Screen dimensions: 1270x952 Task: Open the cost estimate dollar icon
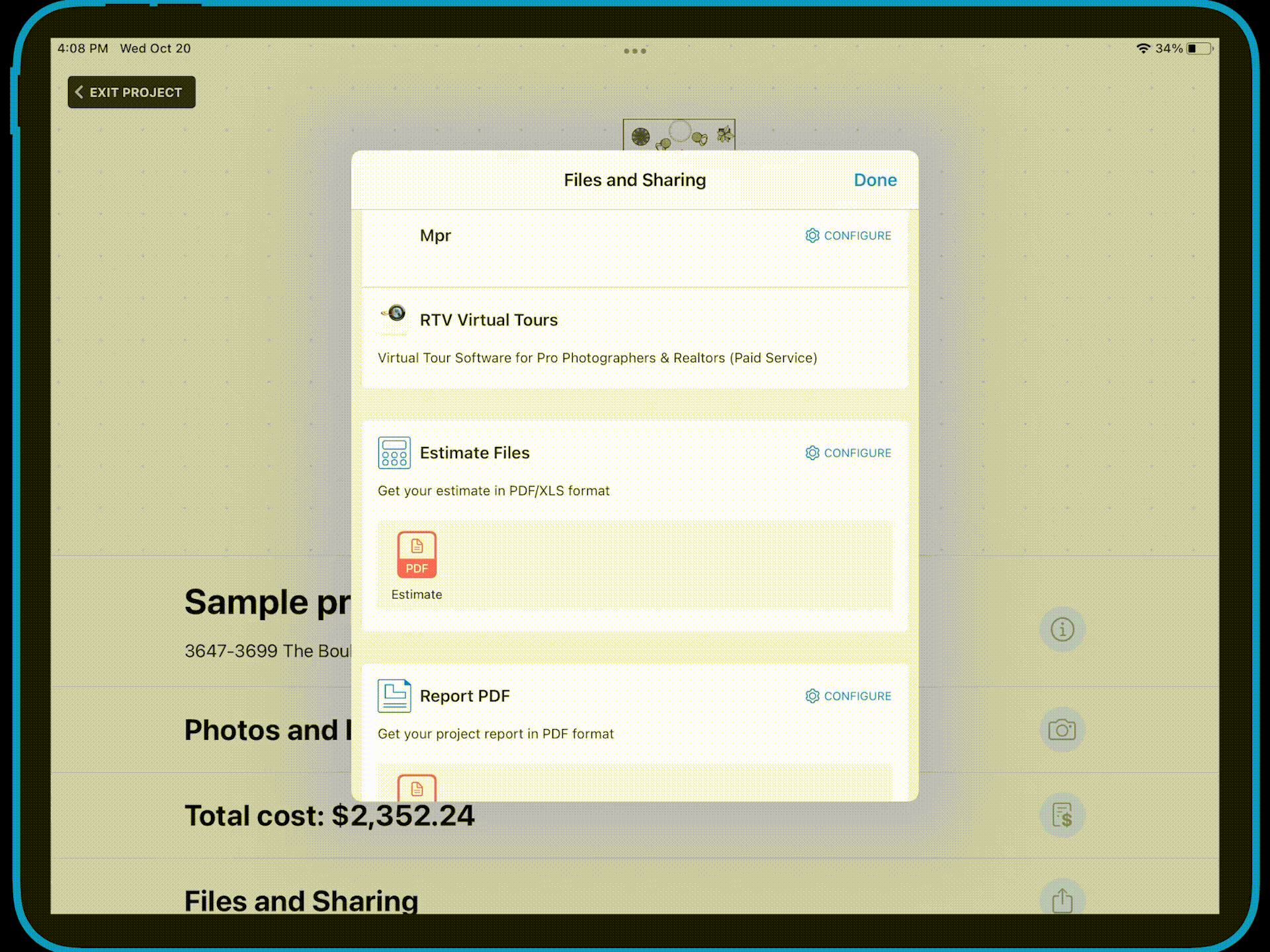(1062, 815)
